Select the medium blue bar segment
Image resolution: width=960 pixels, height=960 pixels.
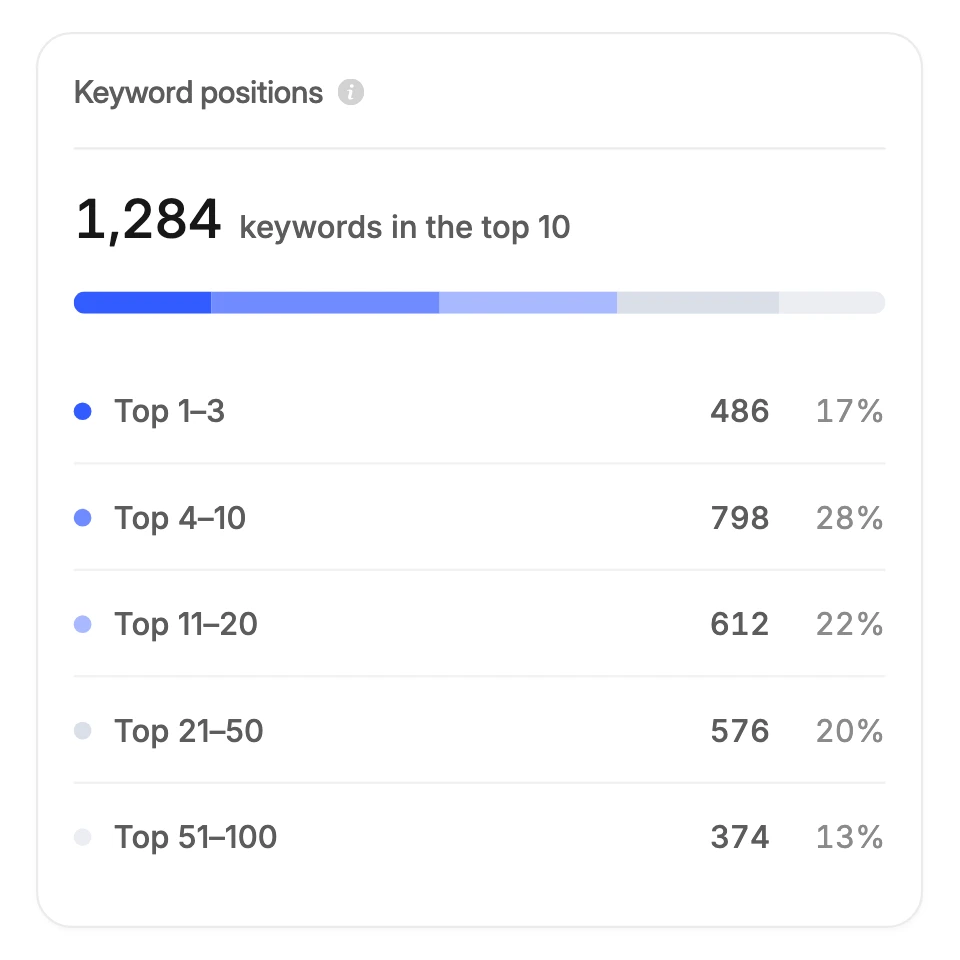click(x=325, y=302)
